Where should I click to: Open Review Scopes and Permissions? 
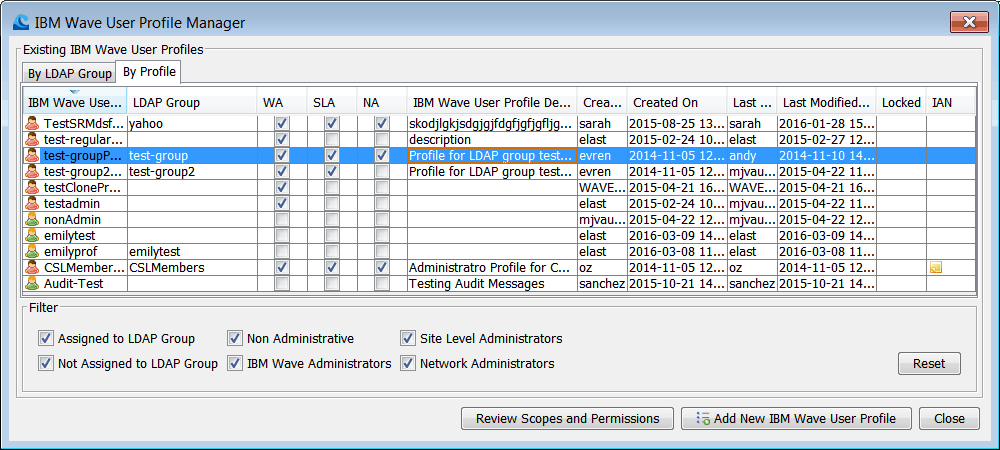[x=567, y=419]
